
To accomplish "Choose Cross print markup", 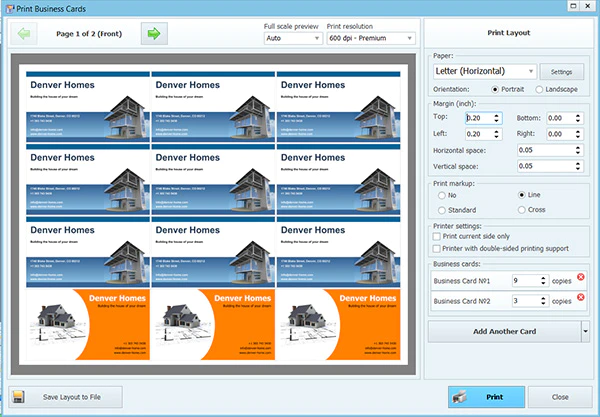I will (x=522, y=210).
